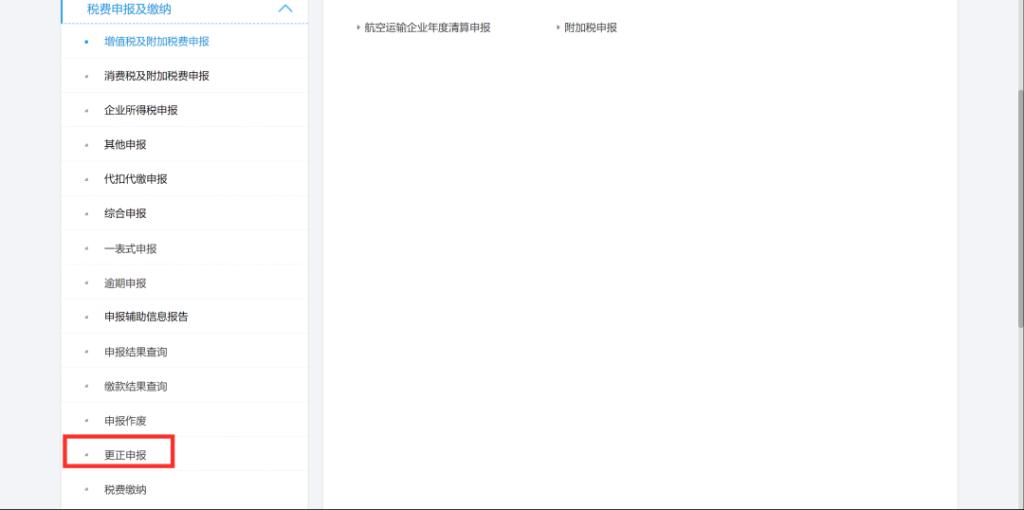Select 其他申报 sidebar entry
Image resolution: width=1024 pixels, height=510 pixels.
125,144
